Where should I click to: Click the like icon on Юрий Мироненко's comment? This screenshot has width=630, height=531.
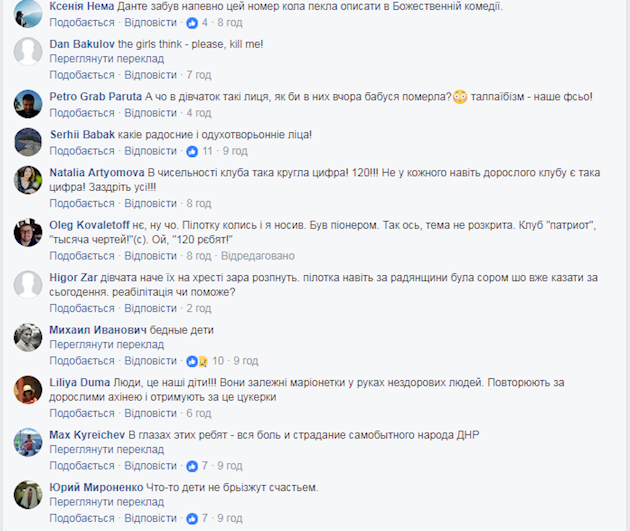pos(192,519)
